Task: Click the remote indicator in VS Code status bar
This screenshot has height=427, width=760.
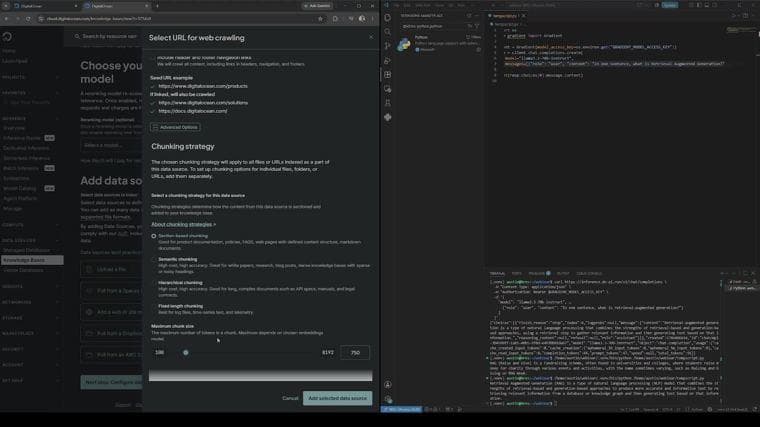Action: (x=401, y=410)
